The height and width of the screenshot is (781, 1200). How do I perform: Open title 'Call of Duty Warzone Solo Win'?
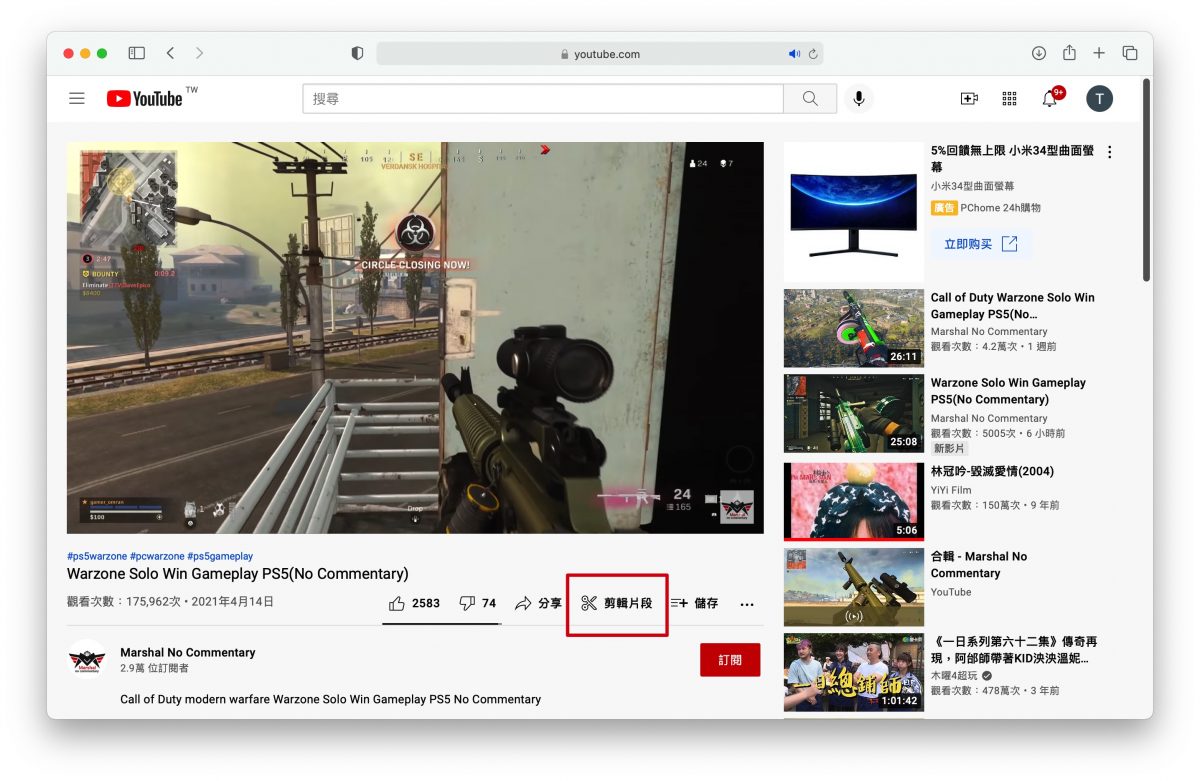coord(1012,305)
